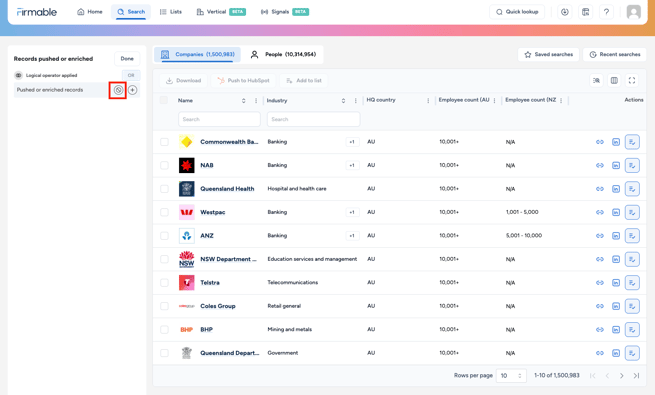Open the Rows per page dropdown

tap(511, 375)
